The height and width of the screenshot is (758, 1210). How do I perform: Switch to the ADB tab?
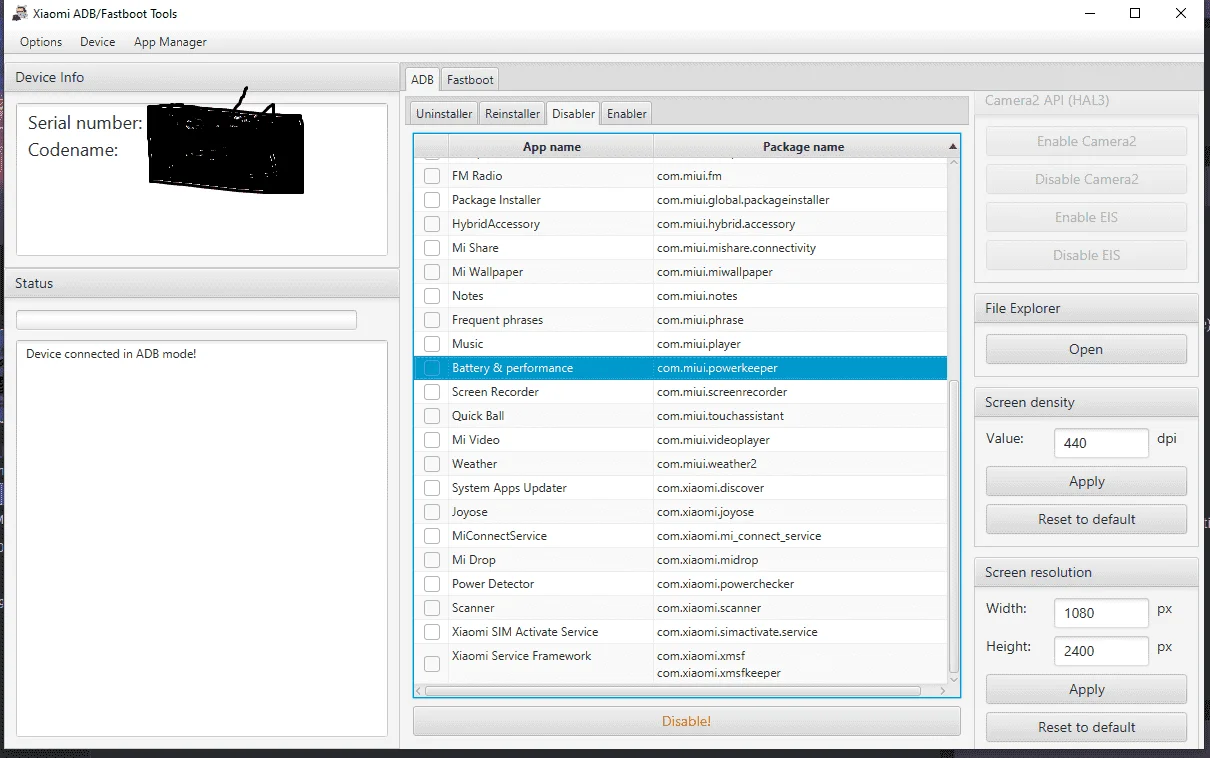click(422, 80)
